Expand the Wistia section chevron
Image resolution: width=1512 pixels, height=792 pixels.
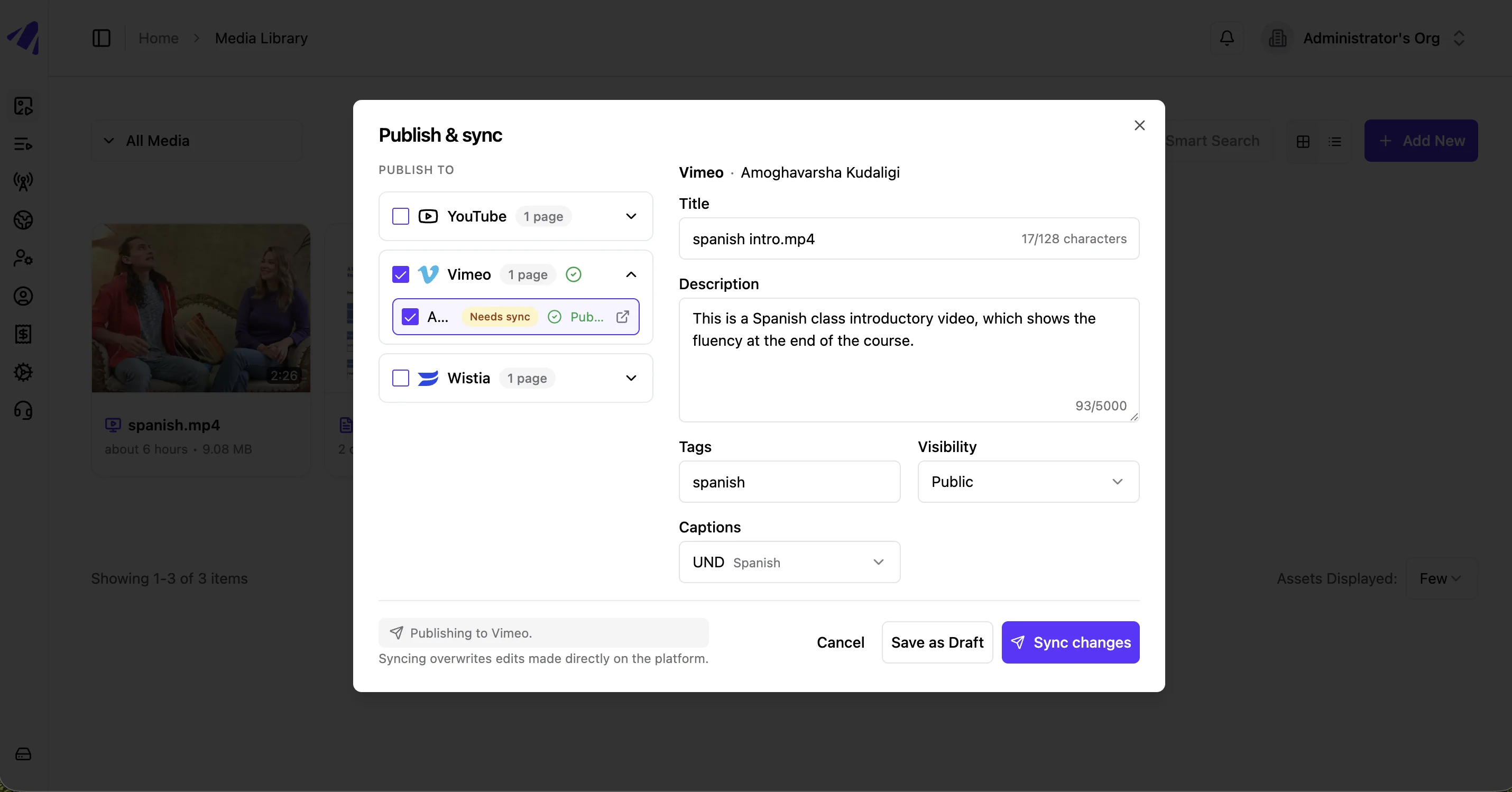click(x=631, y=379)
